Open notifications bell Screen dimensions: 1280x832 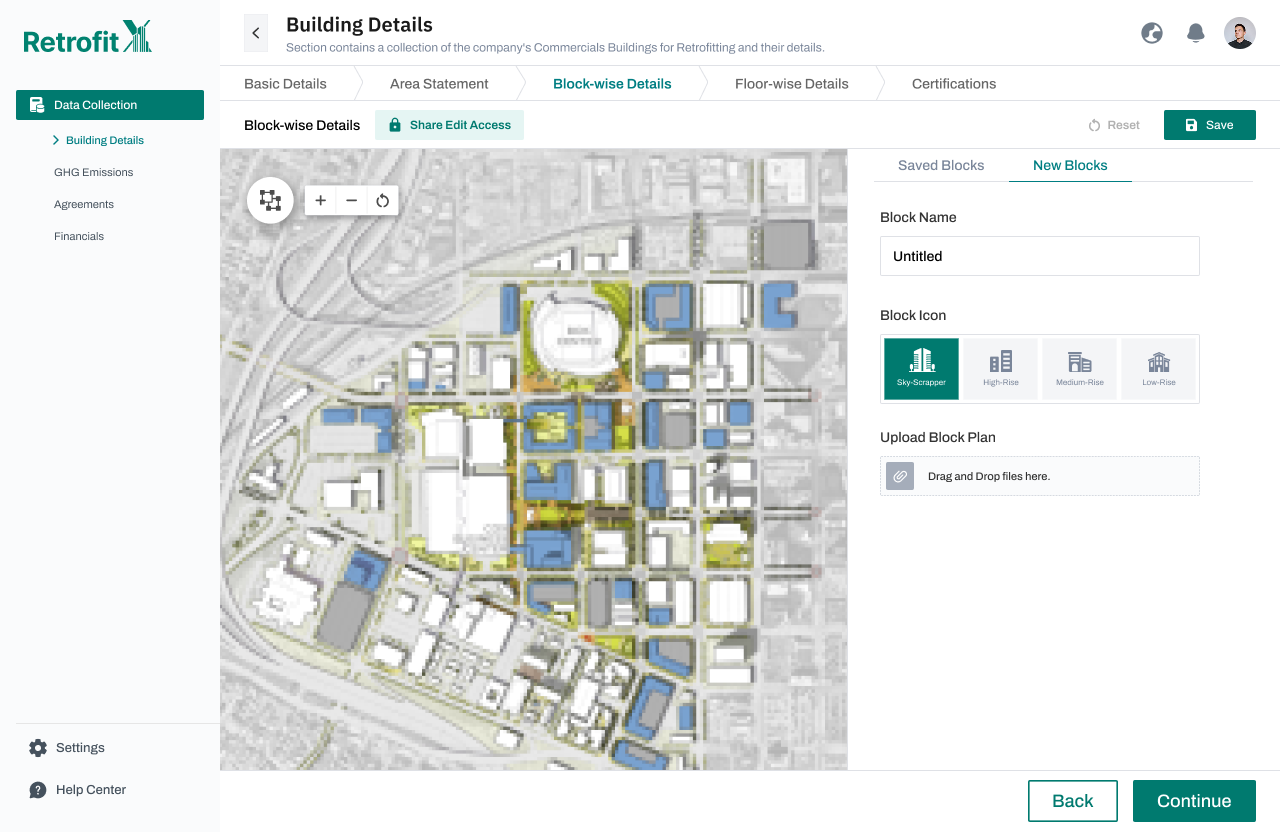(x=1195, y=33)
